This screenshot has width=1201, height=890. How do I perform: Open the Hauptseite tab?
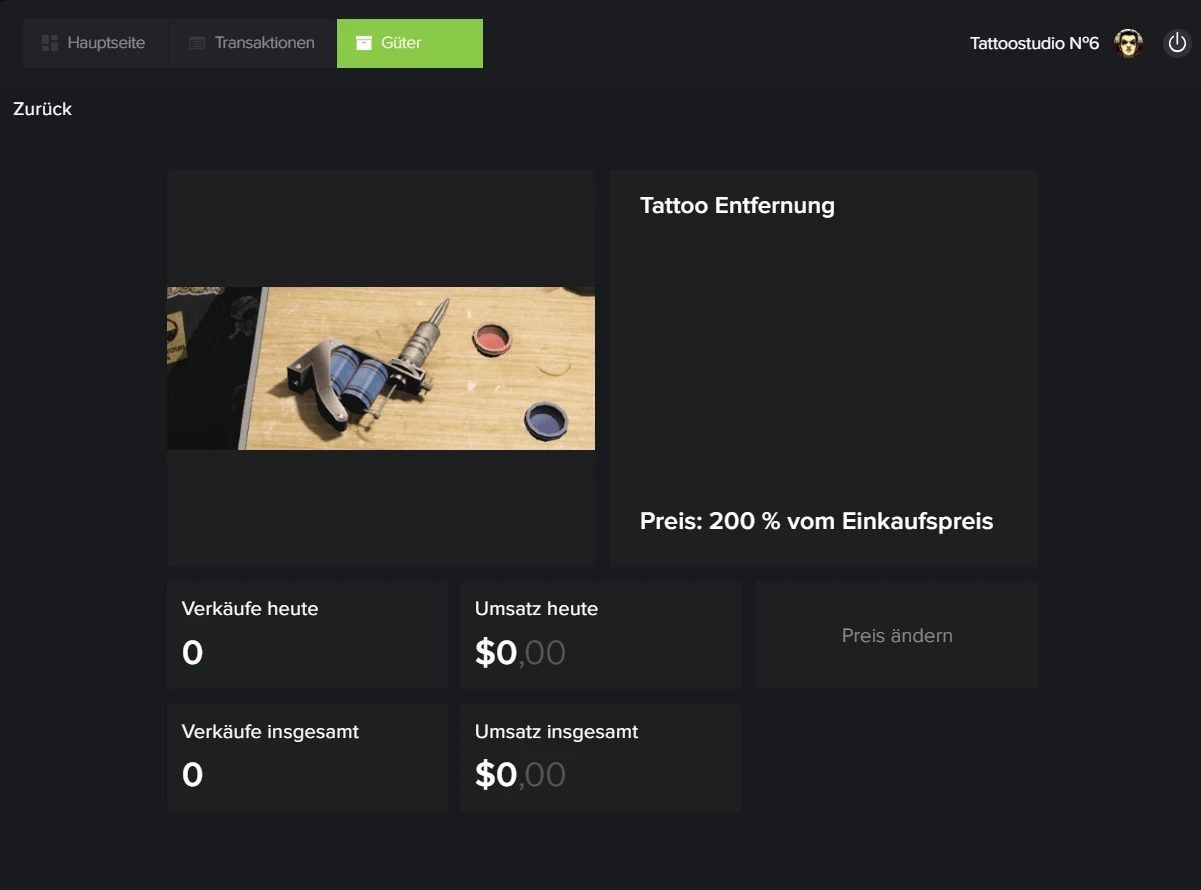point(106,43)
